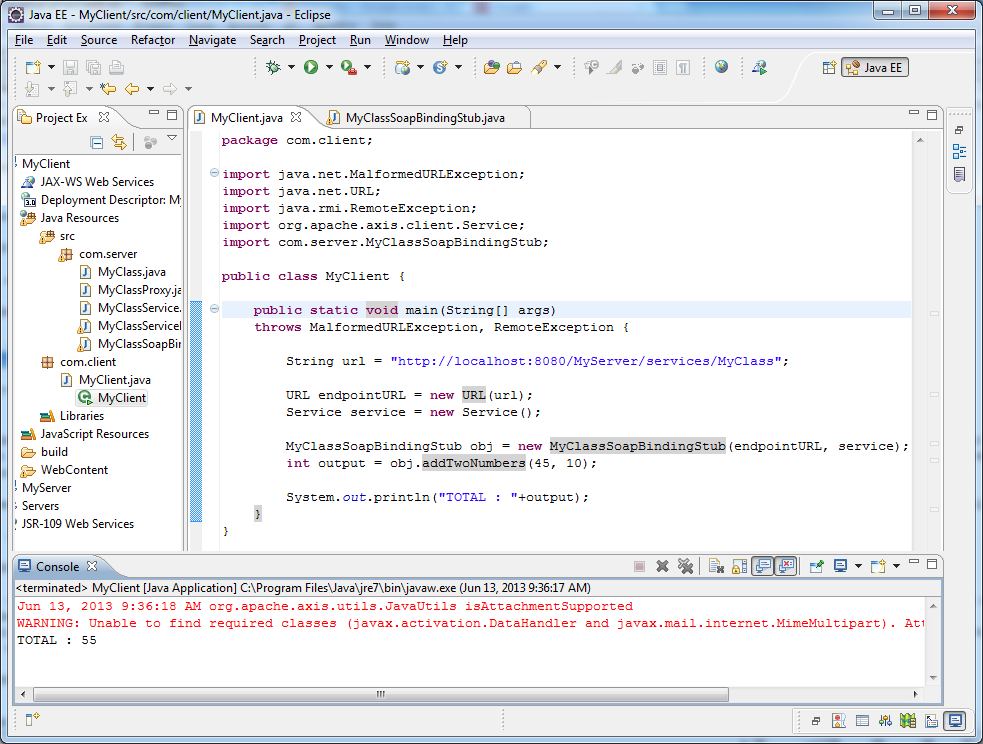Run the MyClient application from the toolbar
The height and width of the screenshot is (744, 983).
coord(312,67)
